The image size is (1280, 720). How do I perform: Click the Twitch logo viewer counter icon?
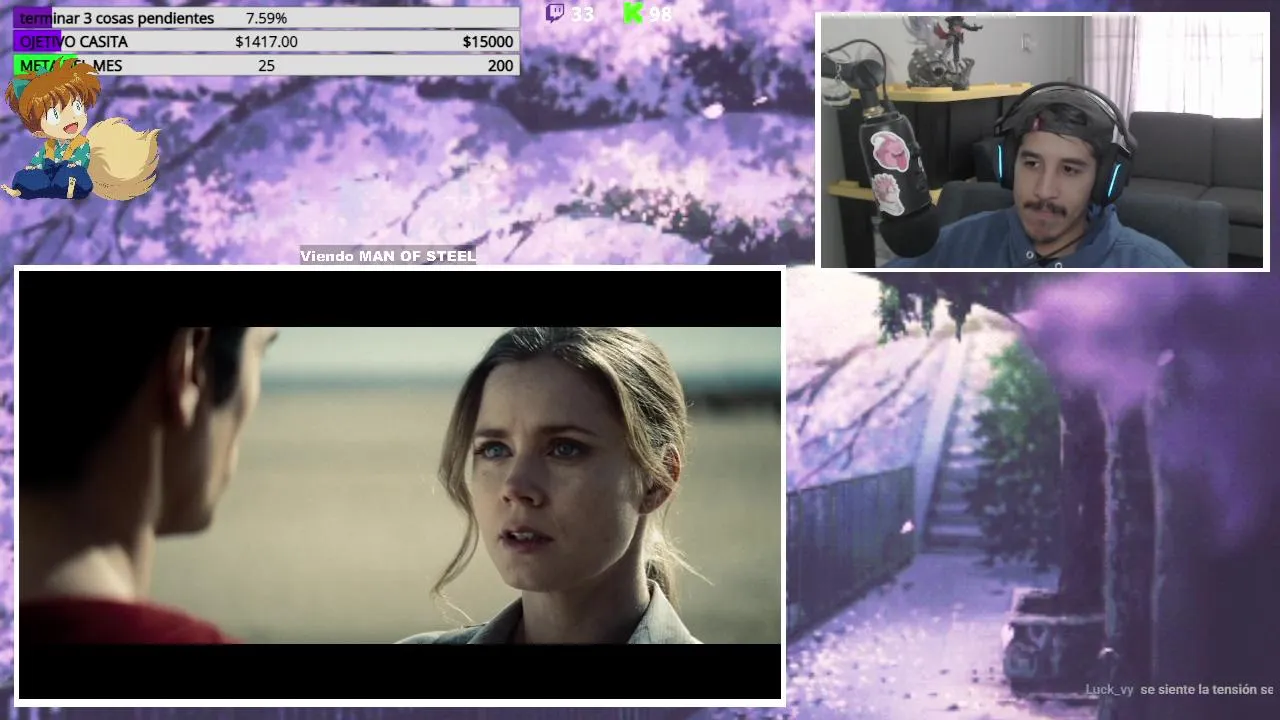click(x=555, y=12)
